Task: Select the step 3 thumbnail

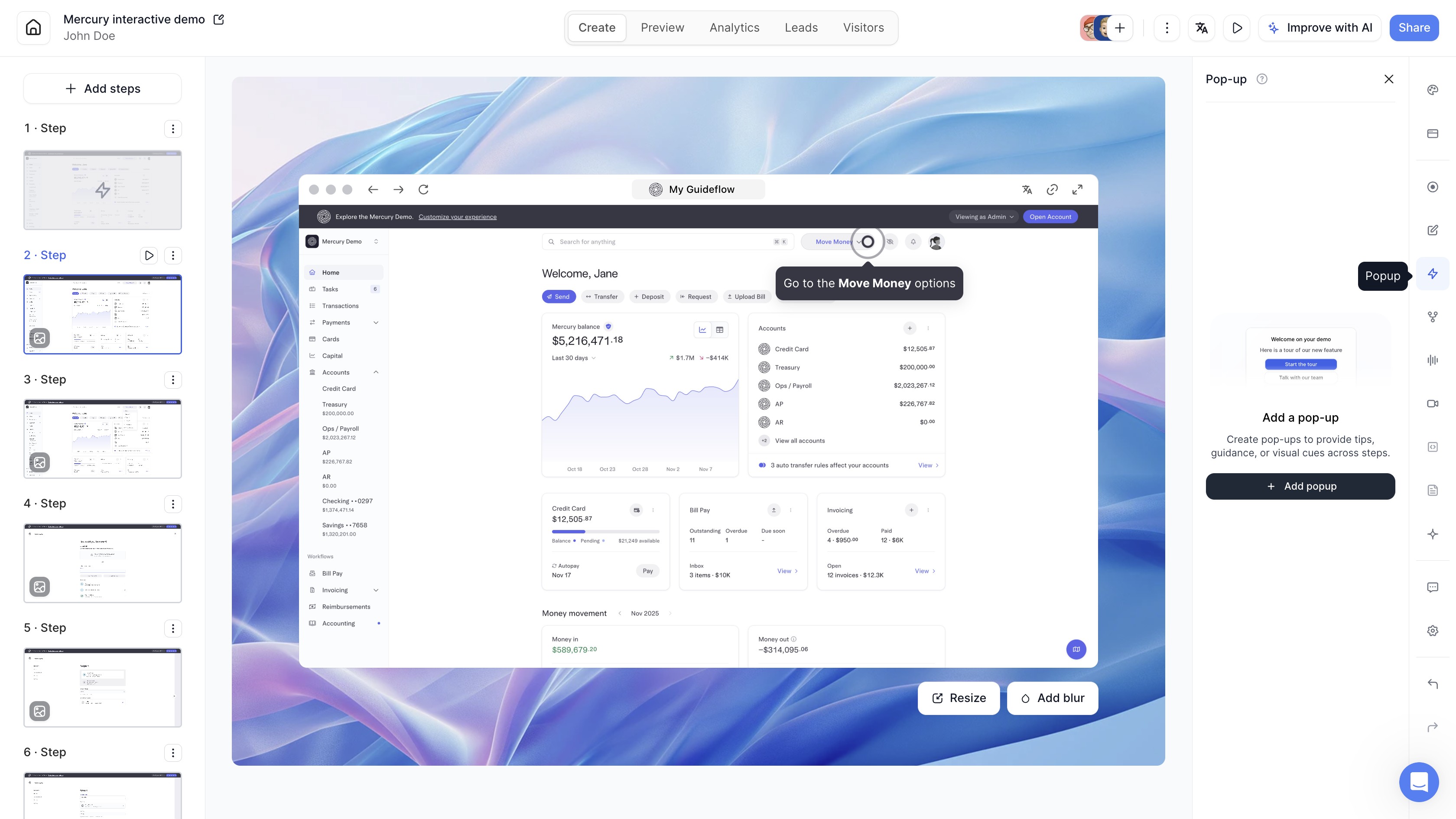Action: click(x=102, y=439)
